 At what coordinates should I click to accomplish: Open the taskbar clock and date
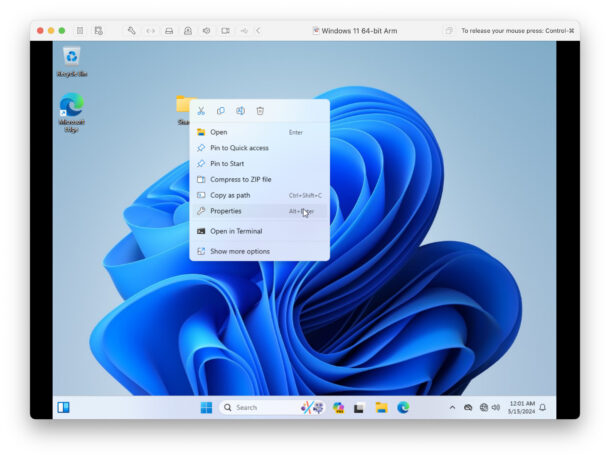(x=521, y=407)
